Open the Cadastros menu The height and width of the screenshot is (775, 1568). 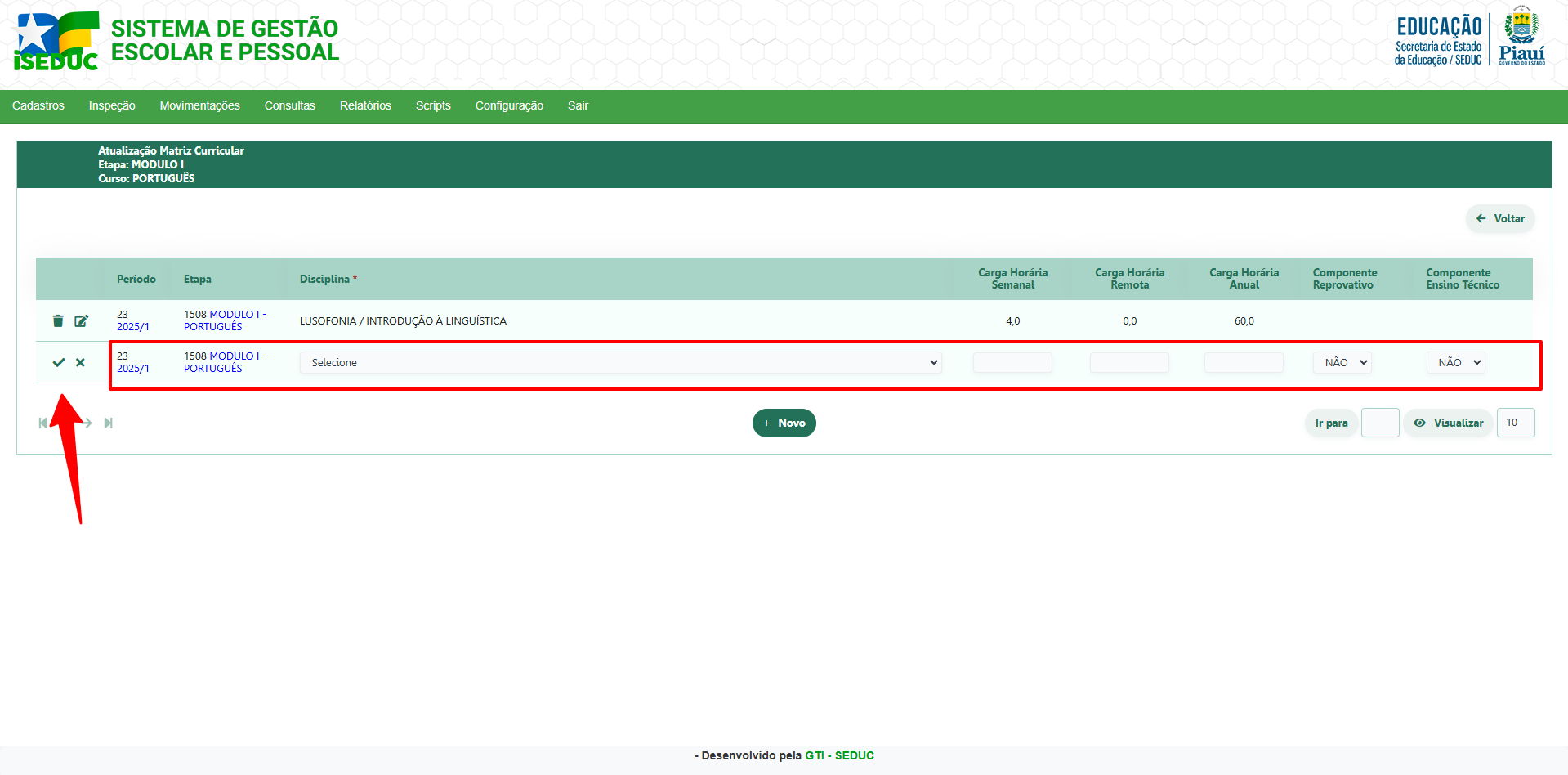pos(38,105)
